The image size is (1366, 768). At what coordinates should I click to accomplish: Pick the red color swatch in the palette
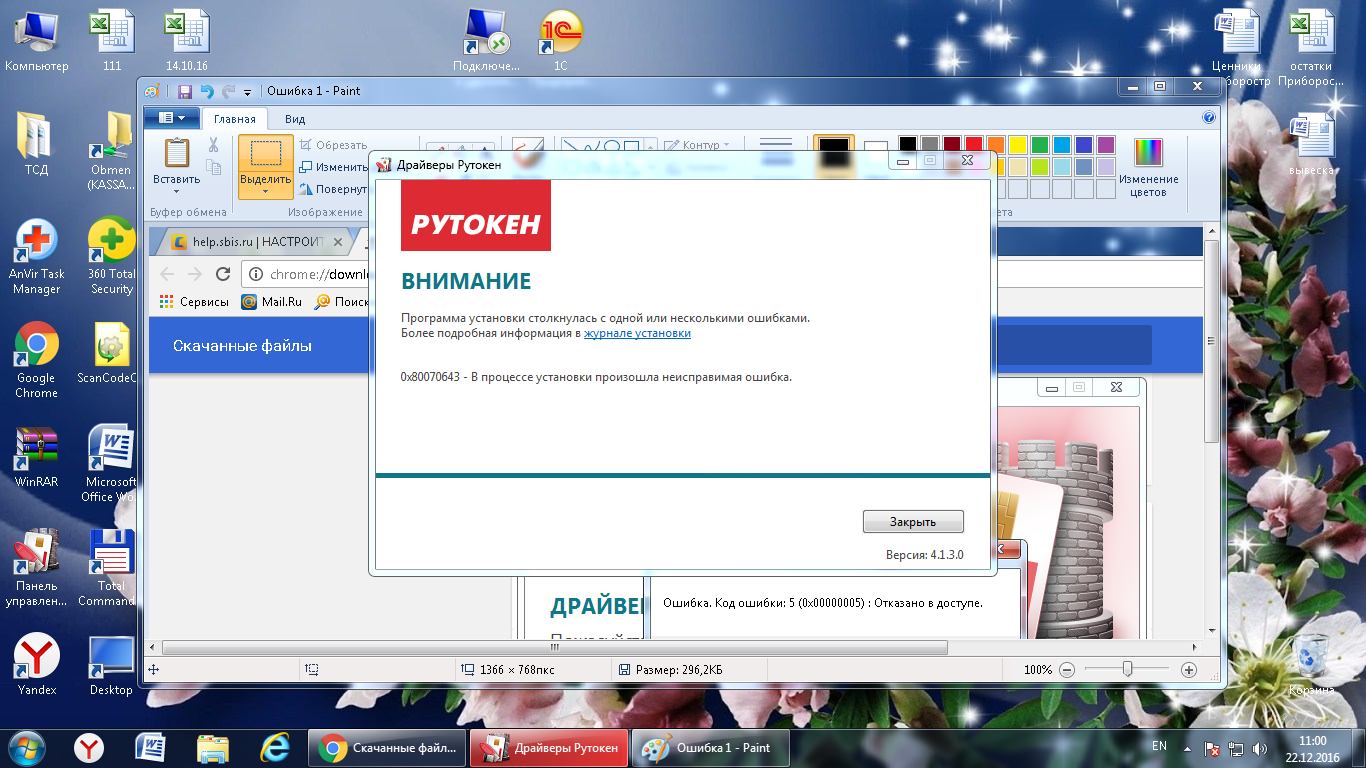973,145
